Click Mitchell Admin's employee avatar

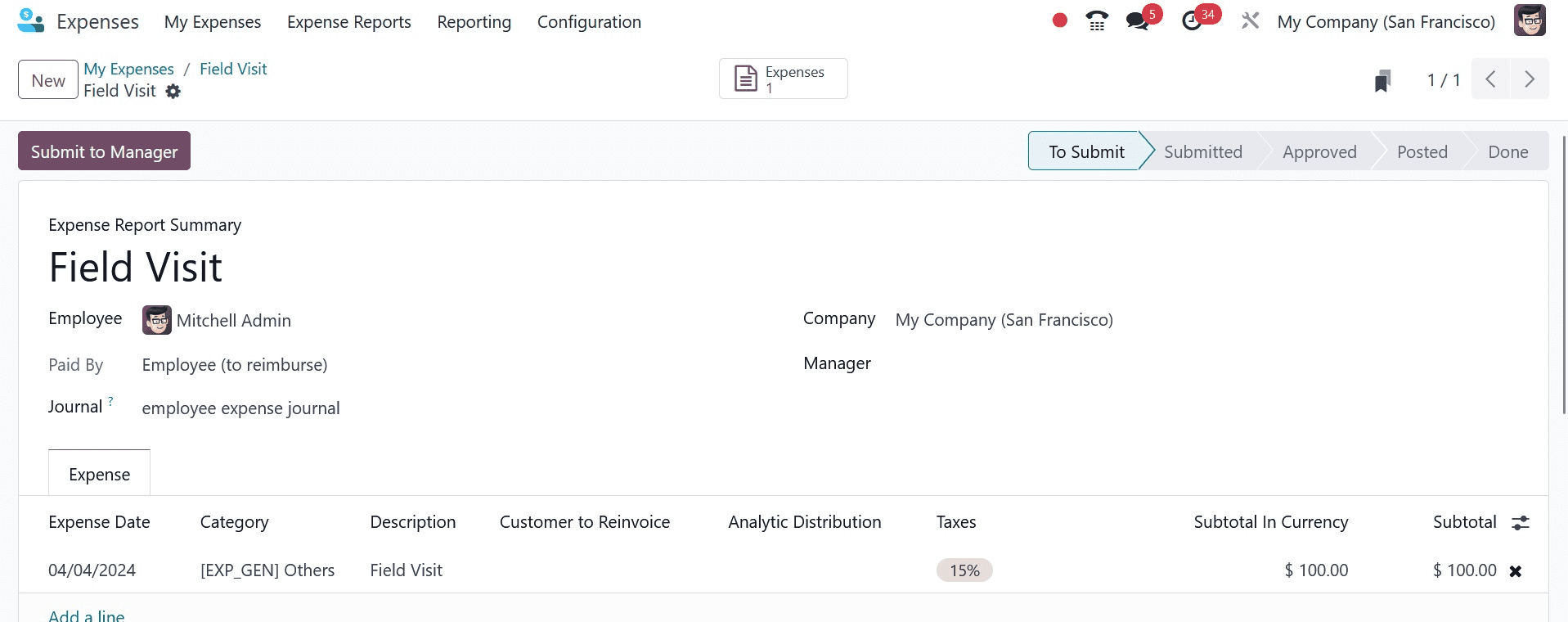[157, 320]
